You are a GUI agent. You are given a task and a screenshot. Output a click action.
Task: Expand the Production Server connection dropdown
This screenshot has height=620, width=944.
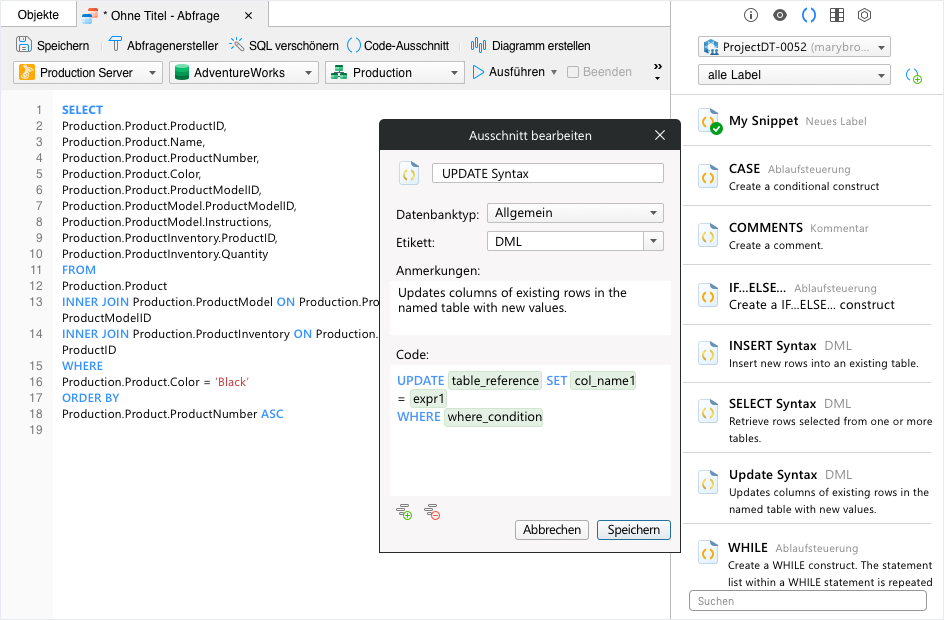tap(88, 73)
